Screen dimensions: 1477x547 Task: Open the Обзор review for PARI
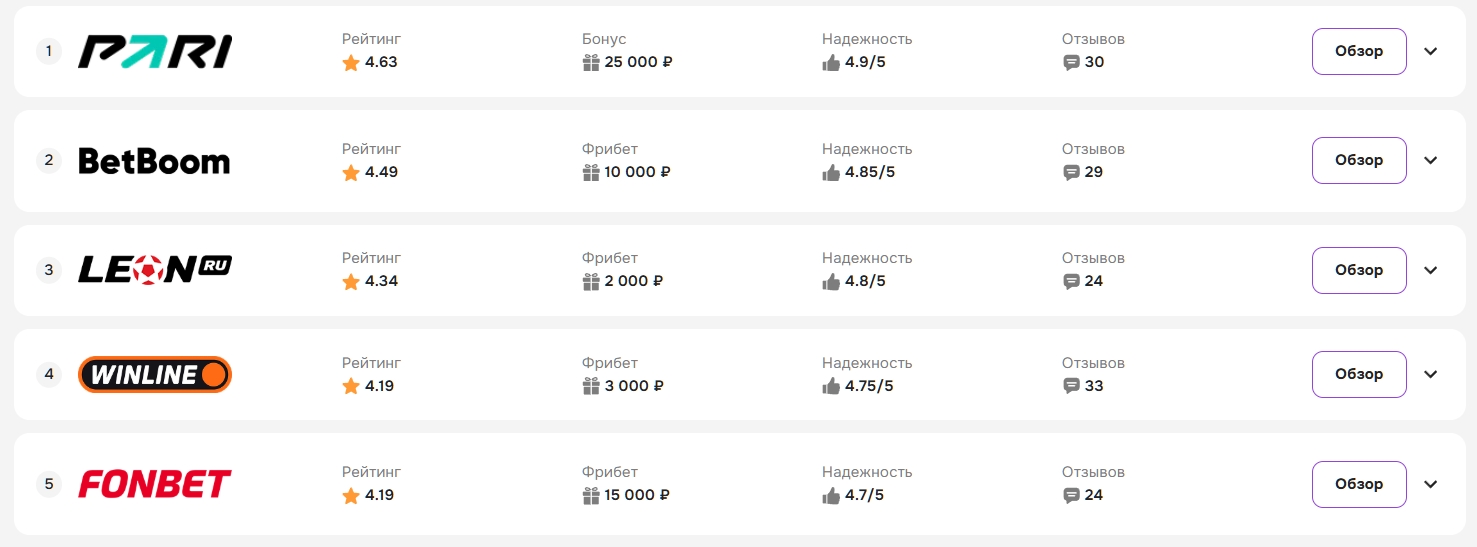1359,52
